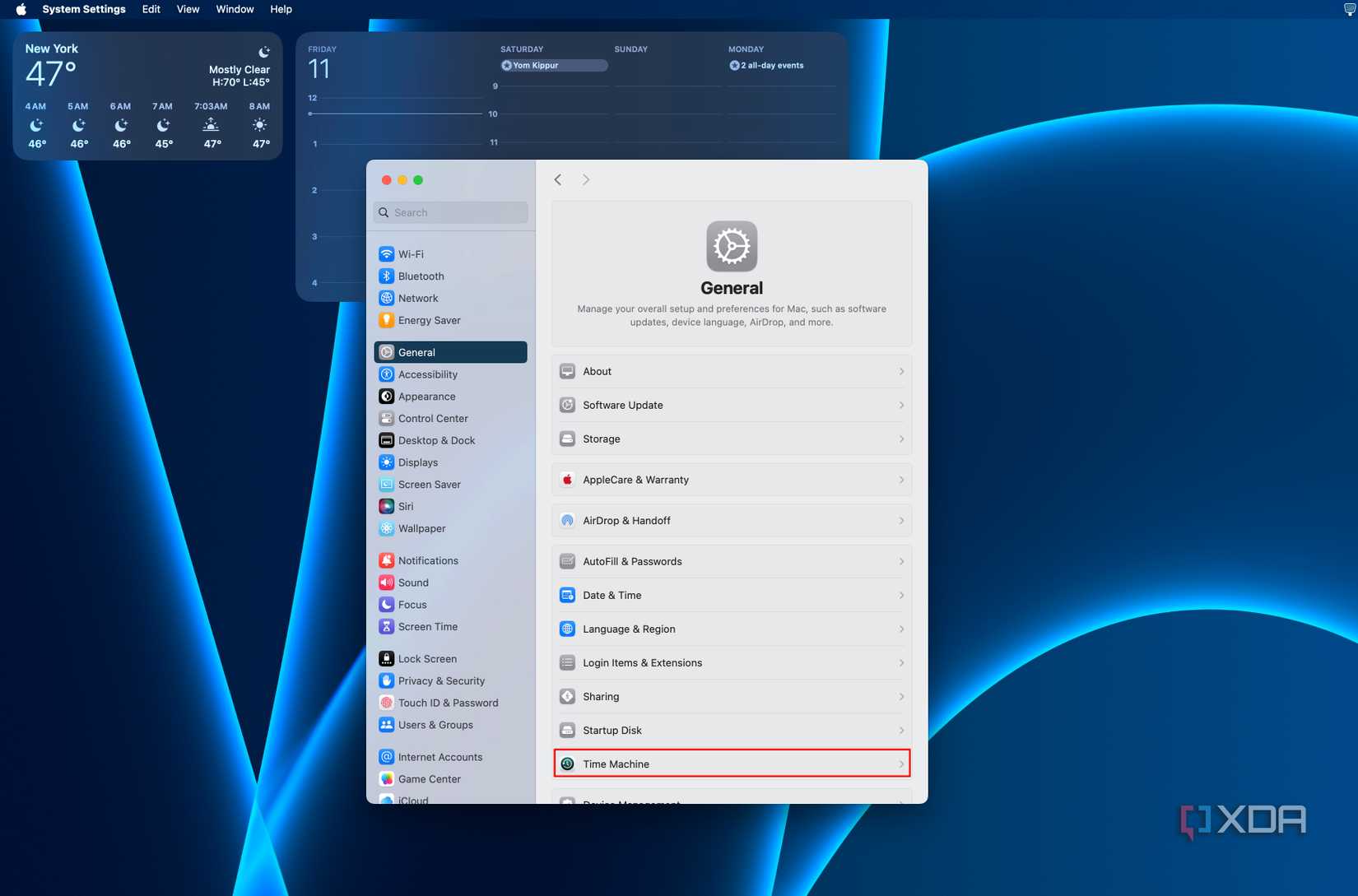Viewport: 1358px width, 896px height.
Task: Open Storage row chevron
Action: coord(901,439)
